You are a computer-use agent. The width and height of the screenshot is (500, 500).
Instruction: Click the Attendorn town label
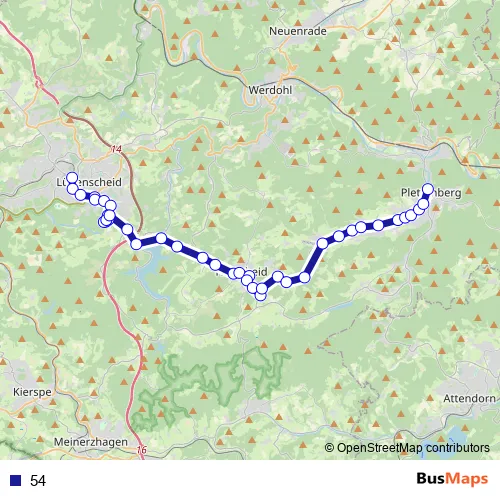(469, 398)
